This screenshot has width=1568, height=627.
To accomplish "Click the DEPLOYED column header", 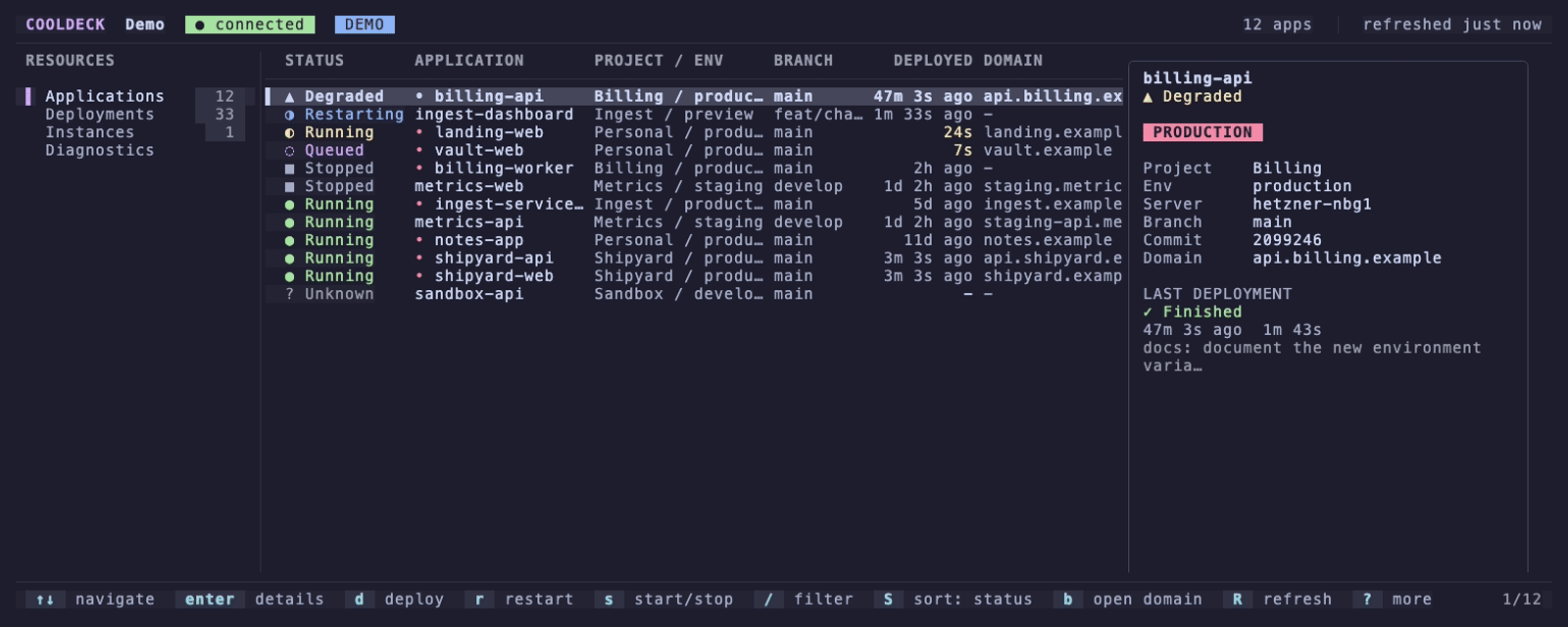I will point(933,61).
